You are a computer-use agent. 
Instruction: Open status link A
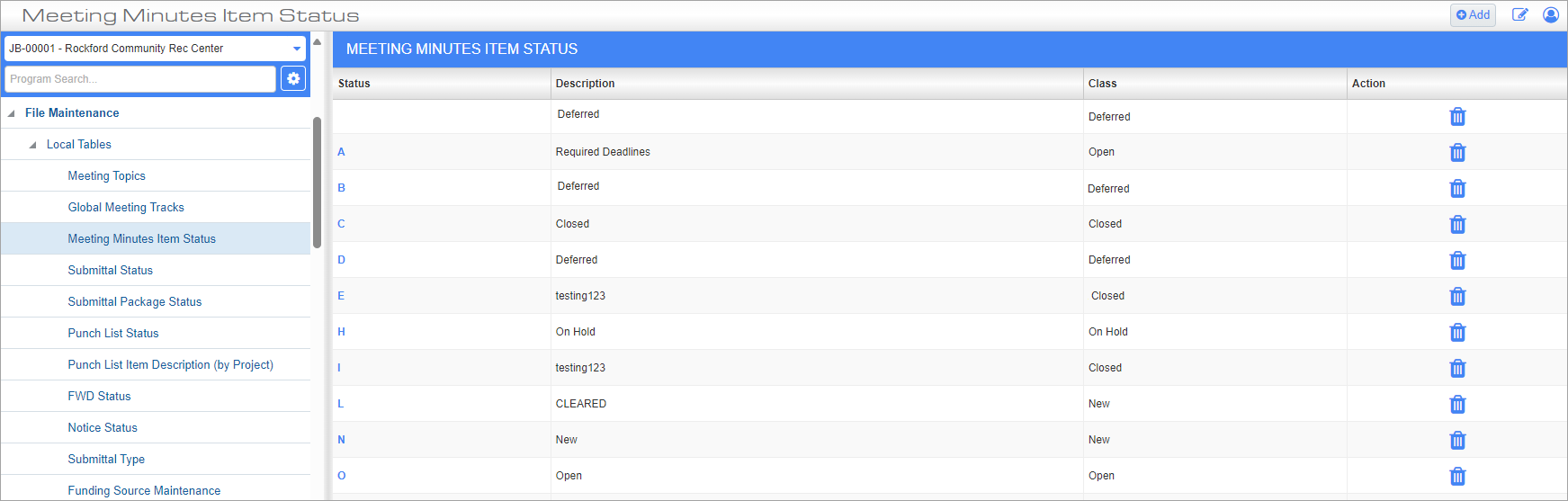(341, 152)
